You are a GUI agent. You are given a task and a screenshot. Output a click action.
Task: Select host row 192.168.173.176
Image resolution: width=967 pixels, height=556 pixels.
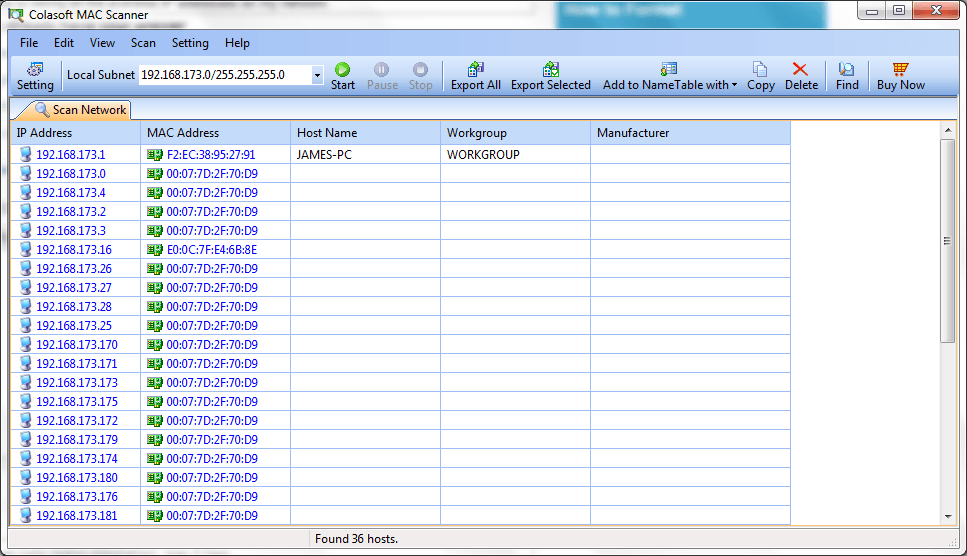[x=400, y=497]
